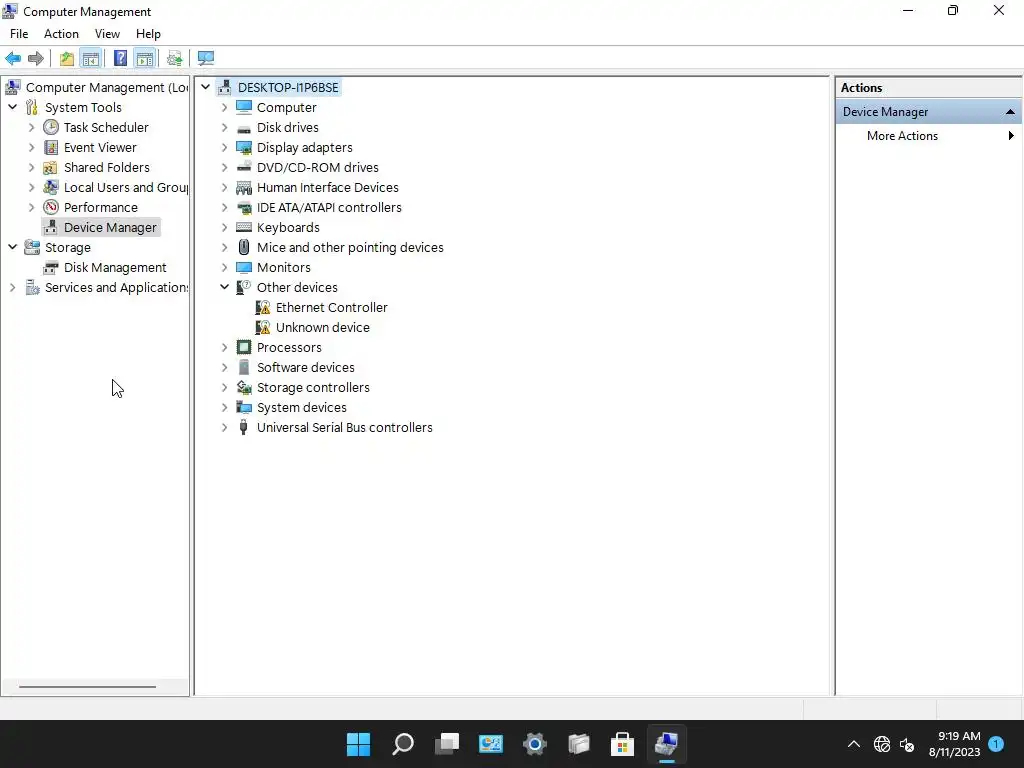The image size is (1024, 768).
Task: Select the Human Interface Devices category
Action: point(327,187)
